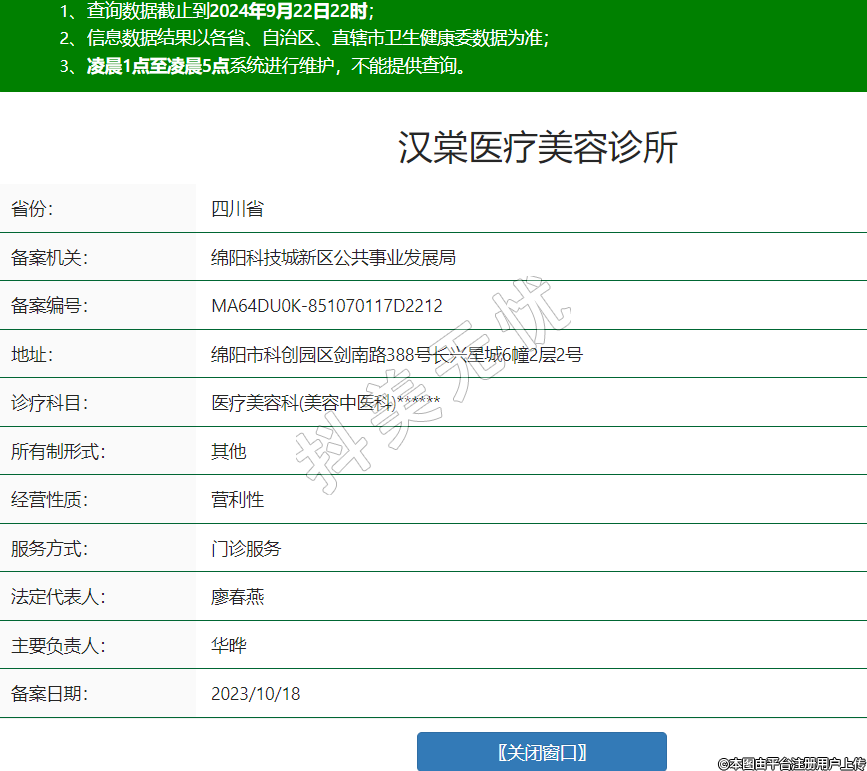Click the 省份 row label

32,209
